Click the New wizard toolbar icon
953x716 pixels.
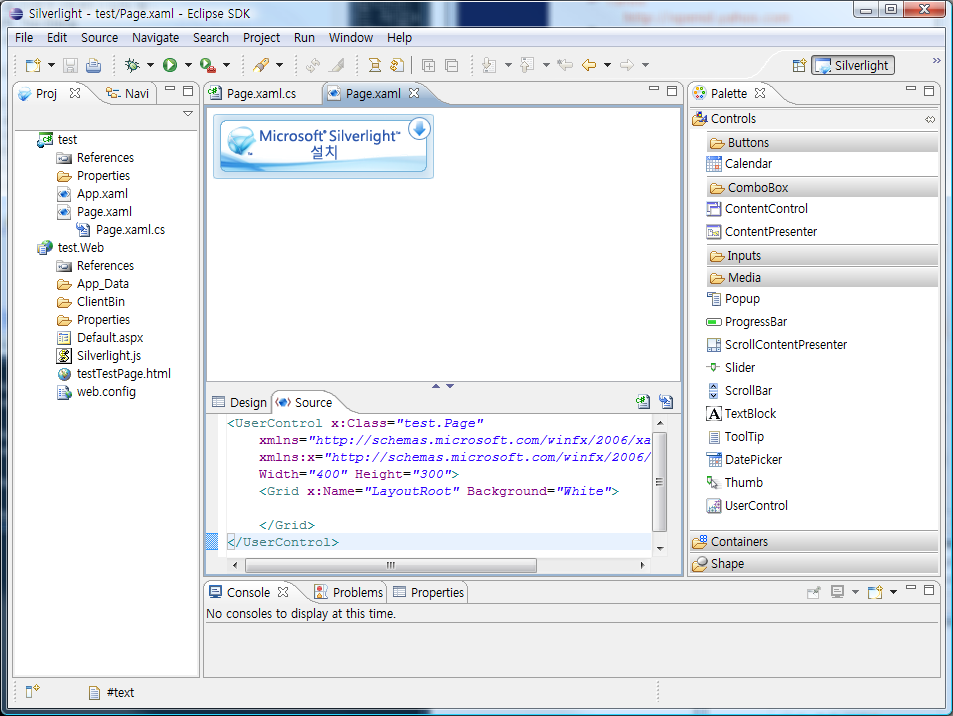(33, 65)
